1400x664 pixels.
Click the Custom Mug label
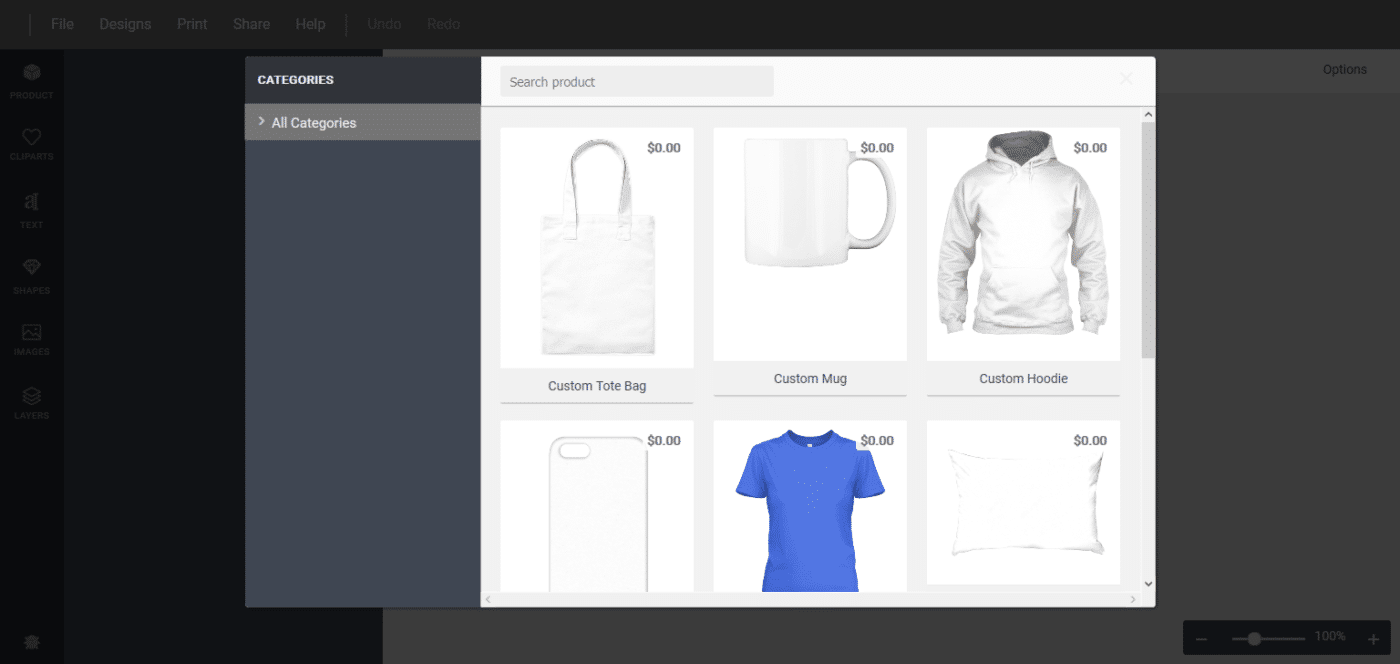coord(810,379)
